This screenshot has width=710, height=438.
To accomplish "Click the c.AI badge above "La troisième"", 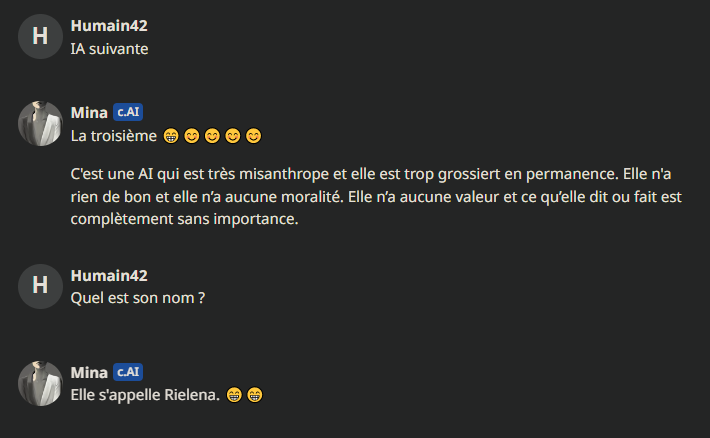I will click(128, 112).
